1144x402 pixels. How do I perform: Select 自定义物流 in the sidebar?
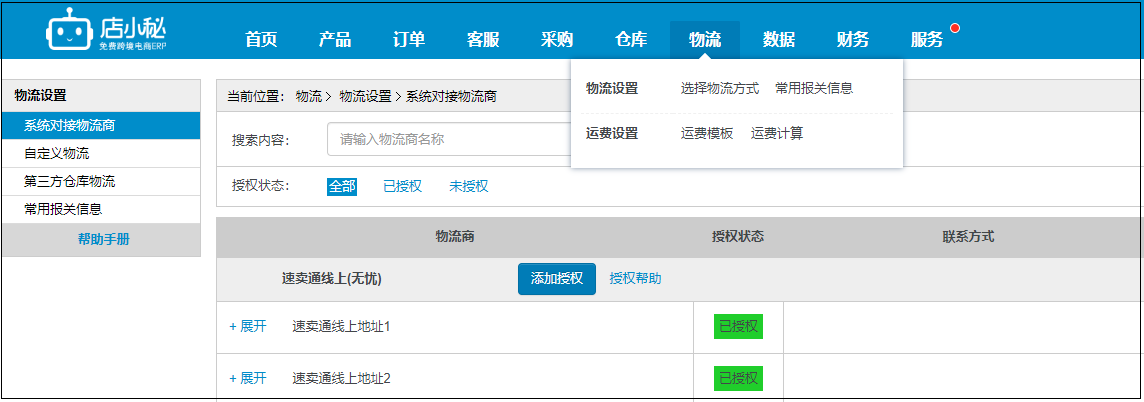click(101, 153)
